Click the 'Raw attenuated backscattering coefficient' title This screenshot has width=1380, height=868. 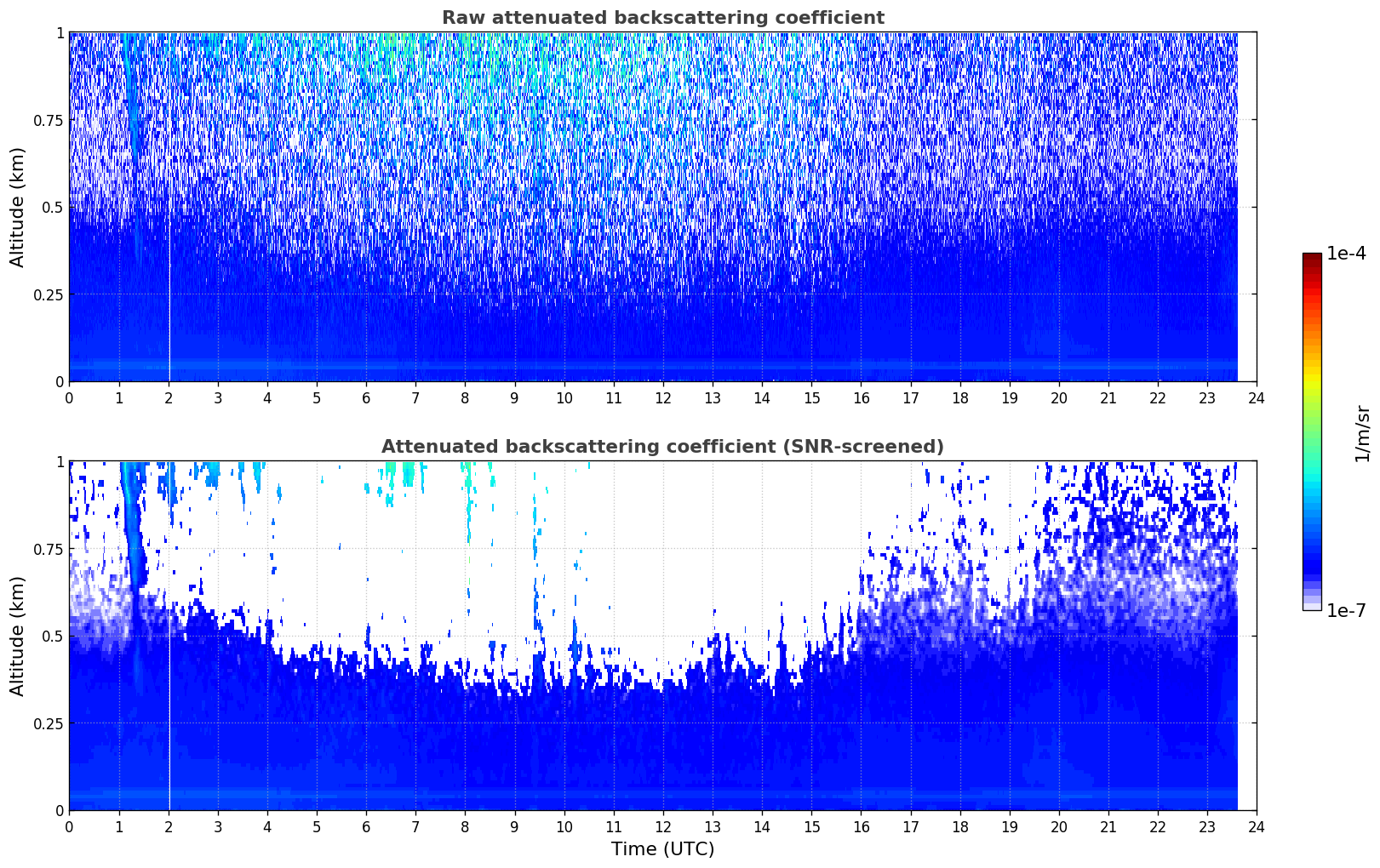click(x=662, y=18)
